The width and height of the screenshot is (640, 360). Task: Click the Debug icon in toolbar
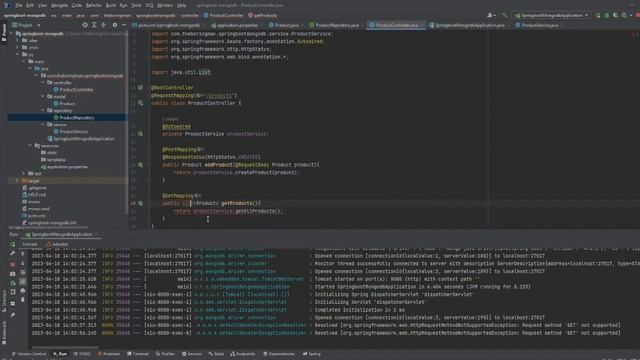(607, 16)
